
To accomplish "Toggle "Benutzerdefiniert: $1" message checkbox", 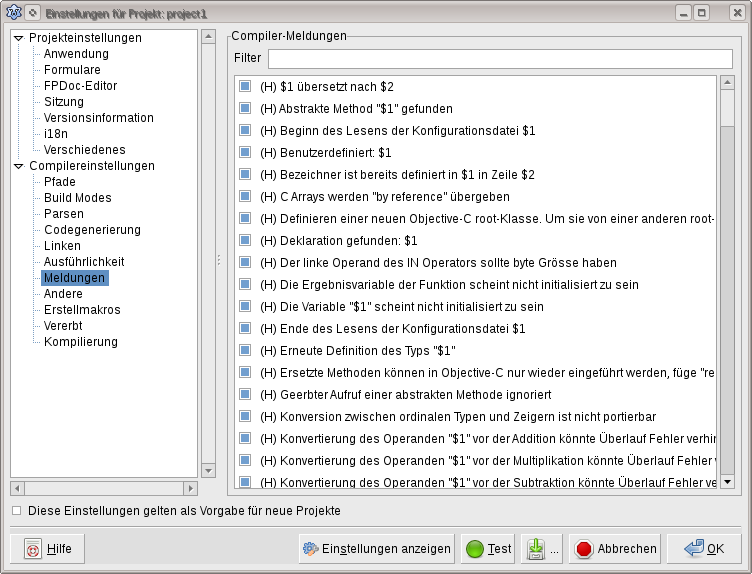I will click(245, 153).
